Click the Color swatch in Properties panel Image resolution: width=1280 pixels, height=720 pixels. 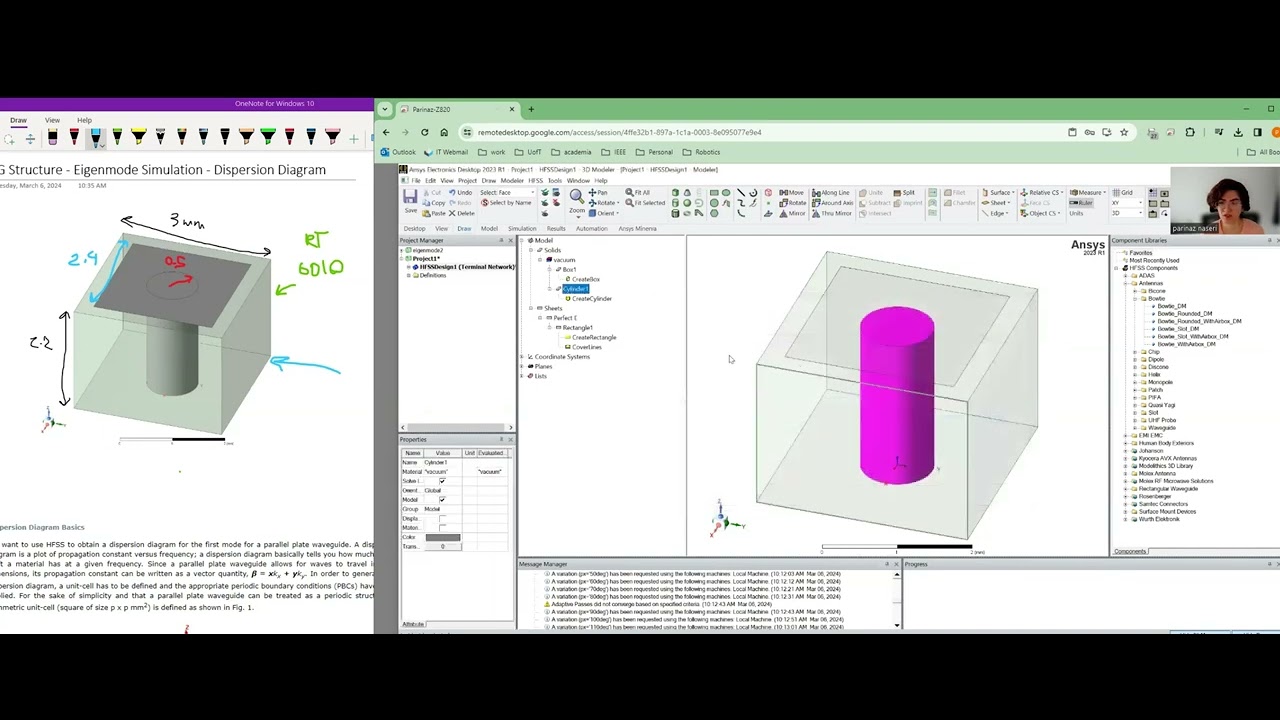click(x=443, y=538)
